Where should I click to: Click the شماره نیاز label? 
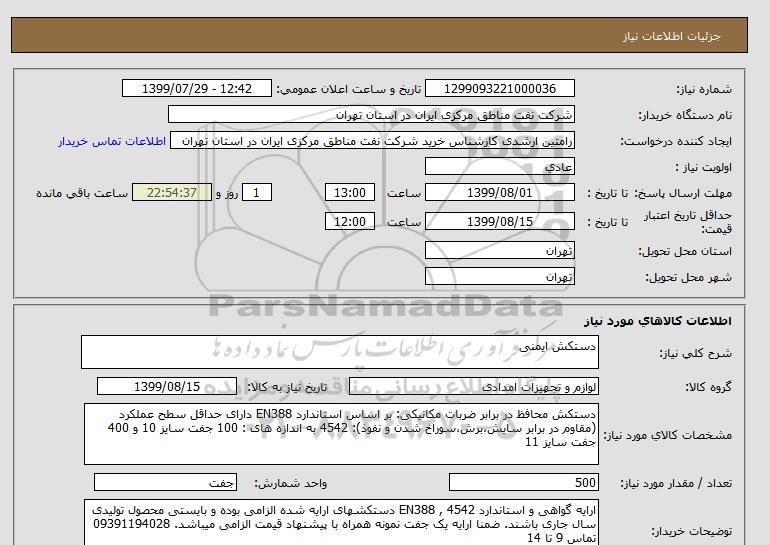tap(704, 89)
